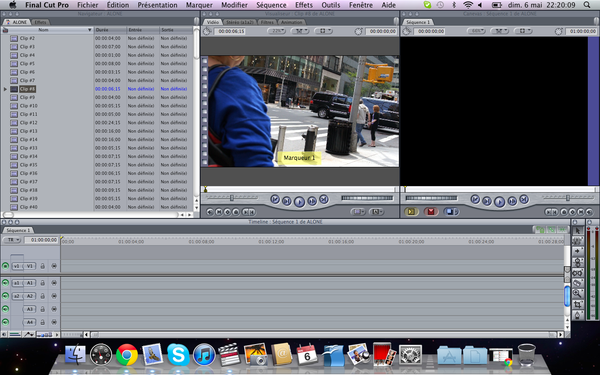Toggle A4 track audible control
Image resolution: width=600 pixels, height=375 pixels.
click(5, 322)
